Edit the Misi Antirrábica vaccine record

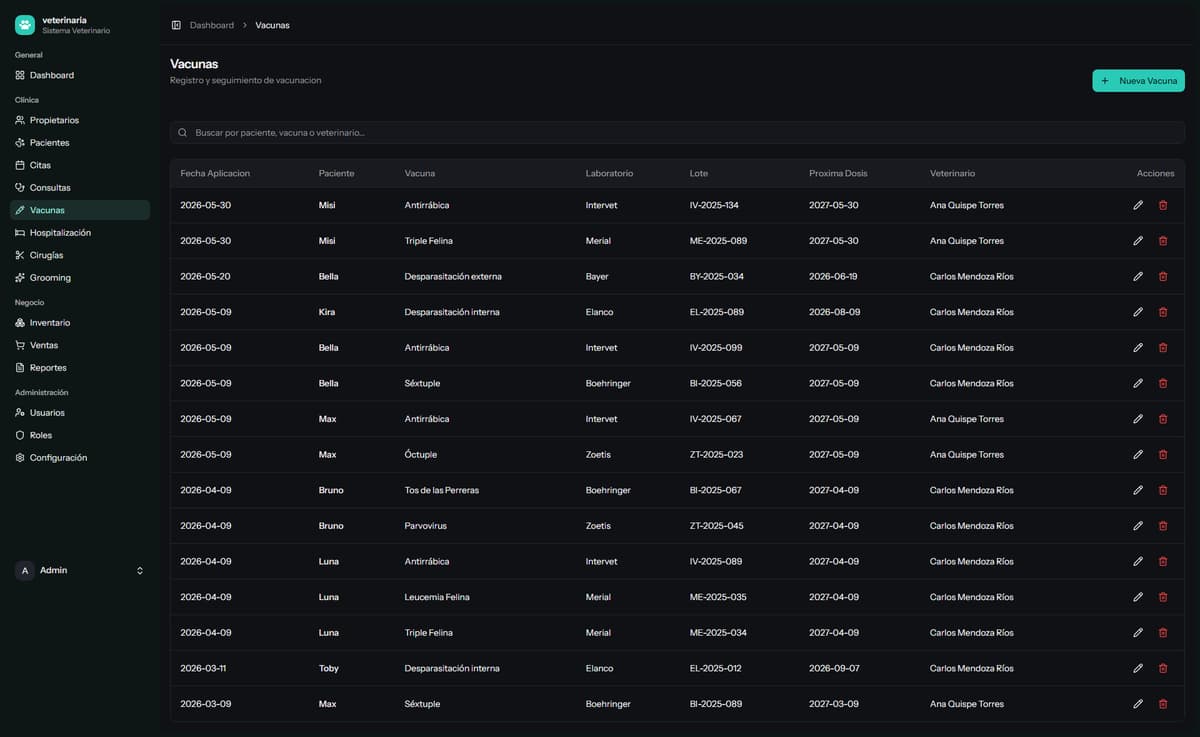click(1138, 205)
